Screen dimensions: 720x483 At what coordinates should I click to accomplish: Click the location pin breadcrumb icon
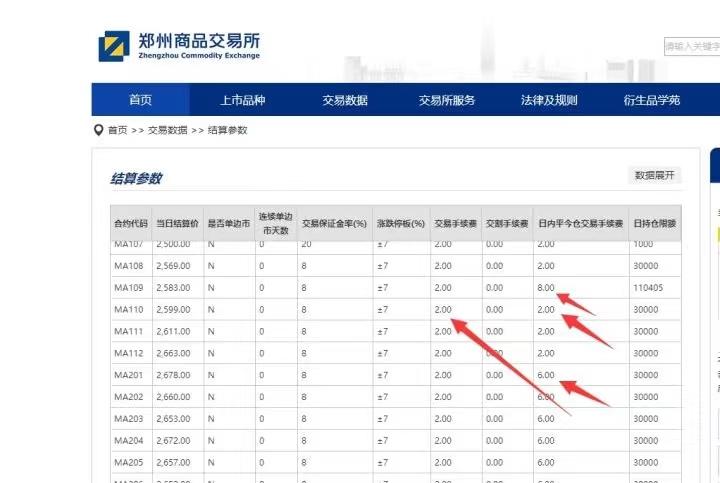(x=98, y=130)
